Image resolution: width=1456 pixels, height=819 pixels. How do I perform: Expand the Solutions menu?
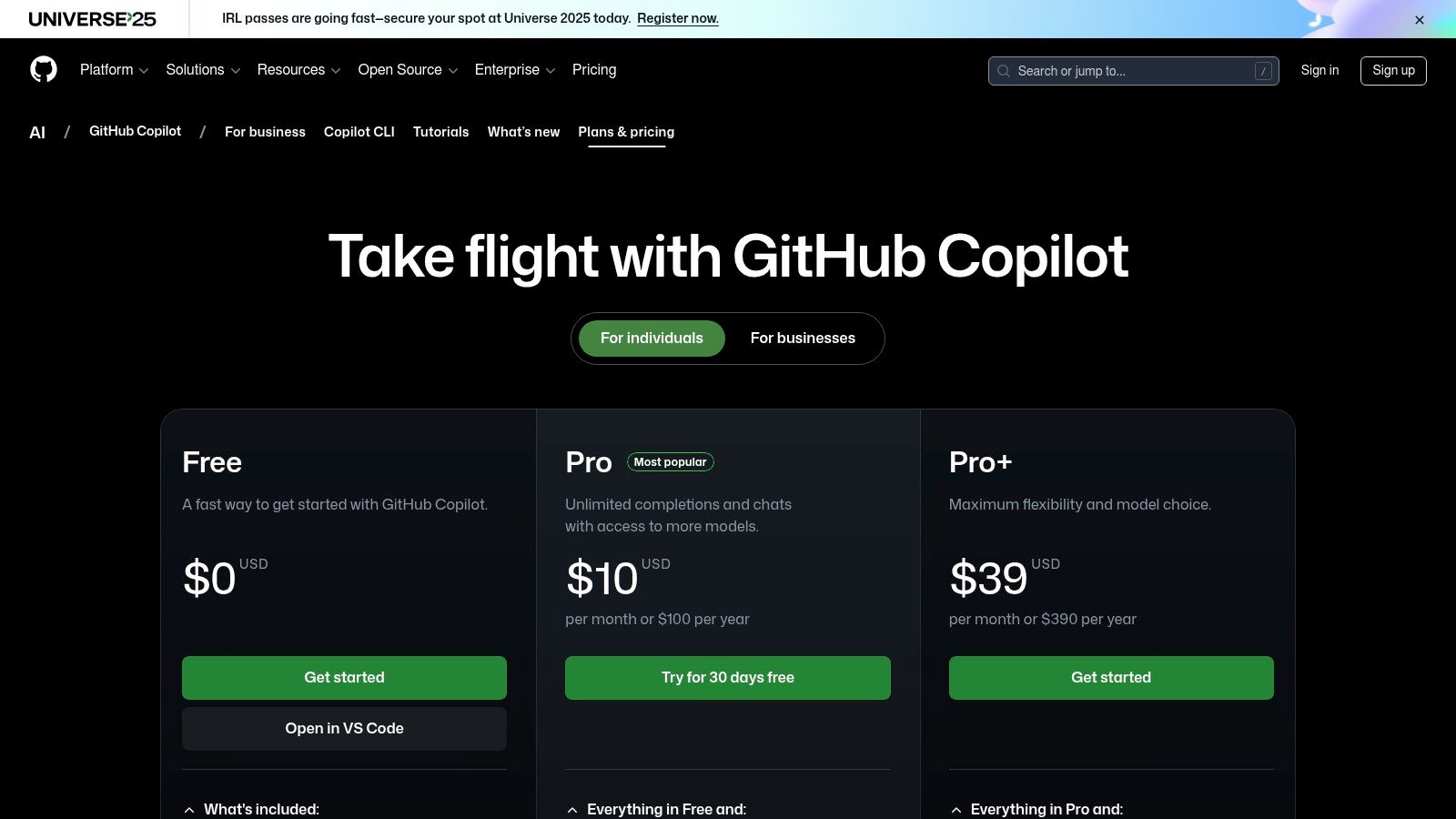pos(203,70)
